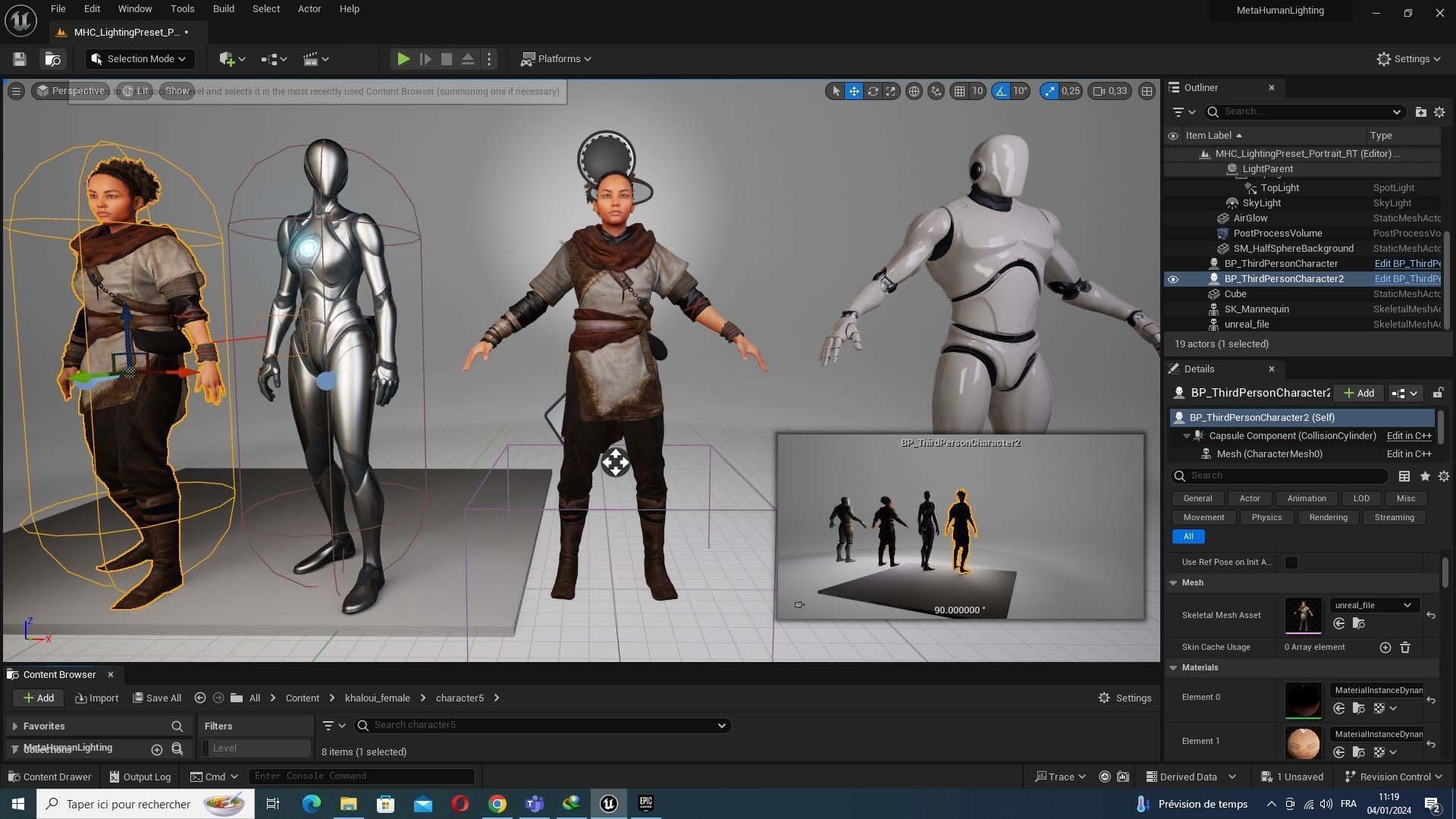Open Unreal Engine from the Windows taskbar

tap(608, 804)
